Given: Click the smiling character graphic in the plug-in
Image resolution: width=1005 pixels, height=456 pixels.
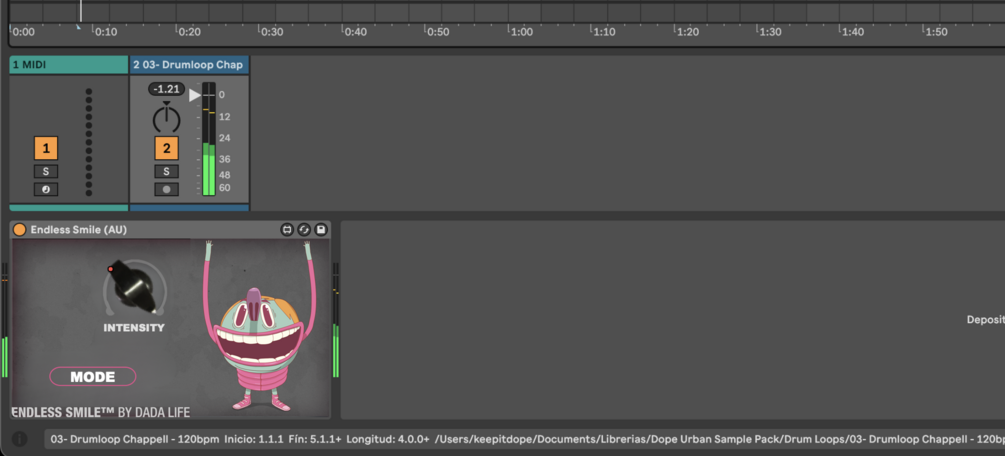Looking at the screenshot, I should [260, 326].
